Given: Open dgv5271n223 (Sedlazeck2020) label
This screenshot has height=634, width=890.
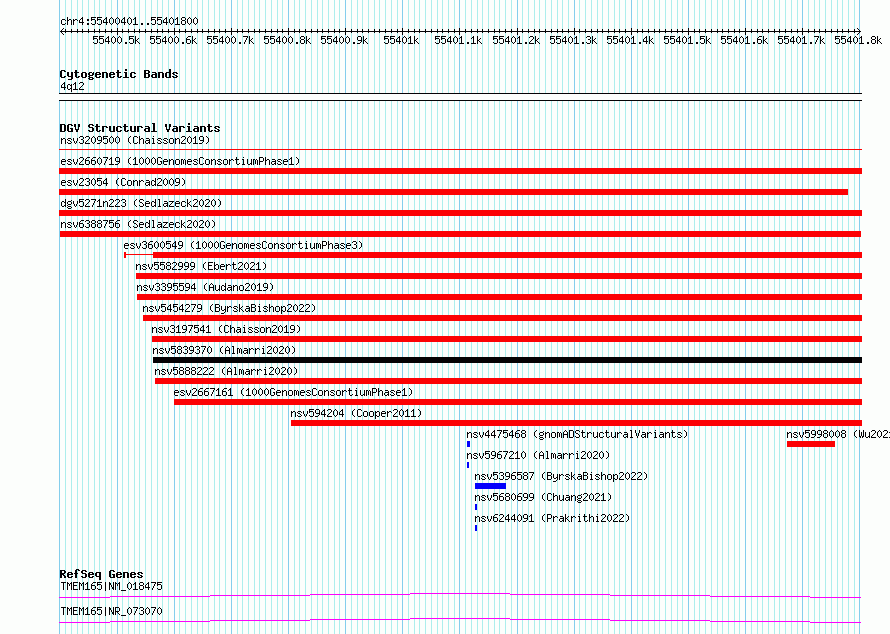Looking at the screenshot, I should tap(141, 203).
